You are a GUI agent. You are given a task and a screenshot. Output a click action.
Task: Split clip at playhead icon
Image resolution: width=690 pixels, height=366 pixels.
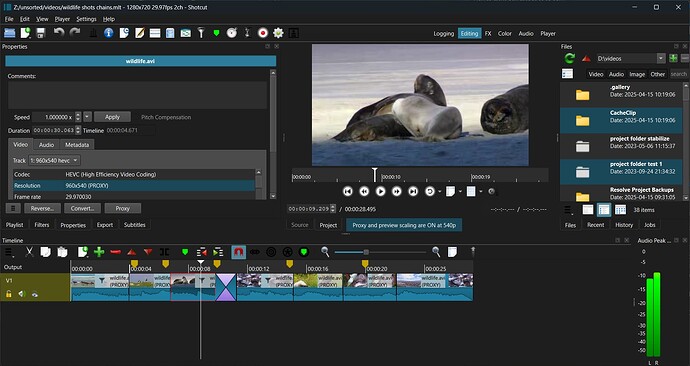(x=165, y=252)
